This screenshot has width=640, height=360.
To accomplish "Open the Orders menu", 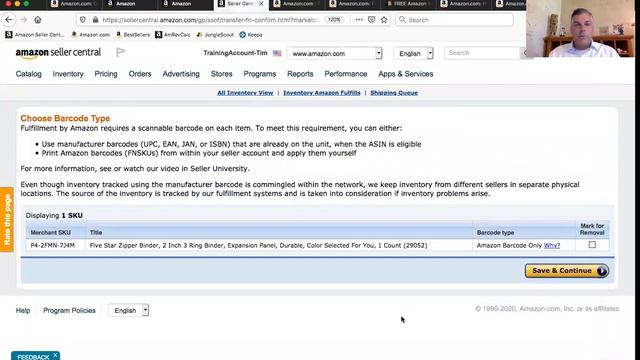I will tap(140, 74).
